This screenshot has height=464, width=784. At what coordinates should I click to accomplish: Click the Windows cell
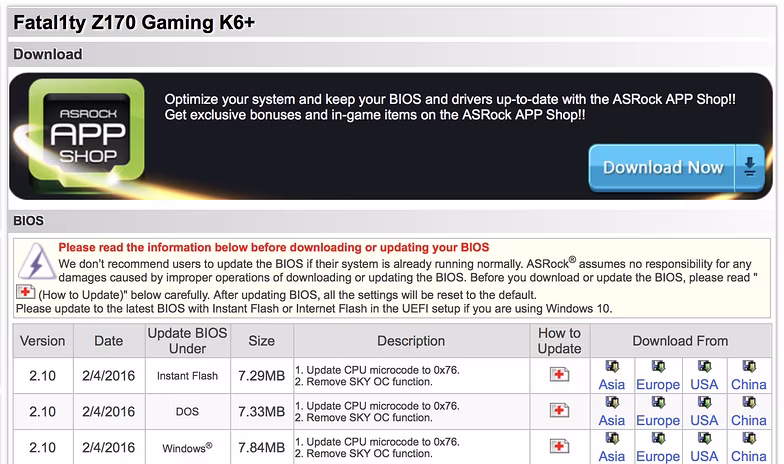[x=188, y=447]
